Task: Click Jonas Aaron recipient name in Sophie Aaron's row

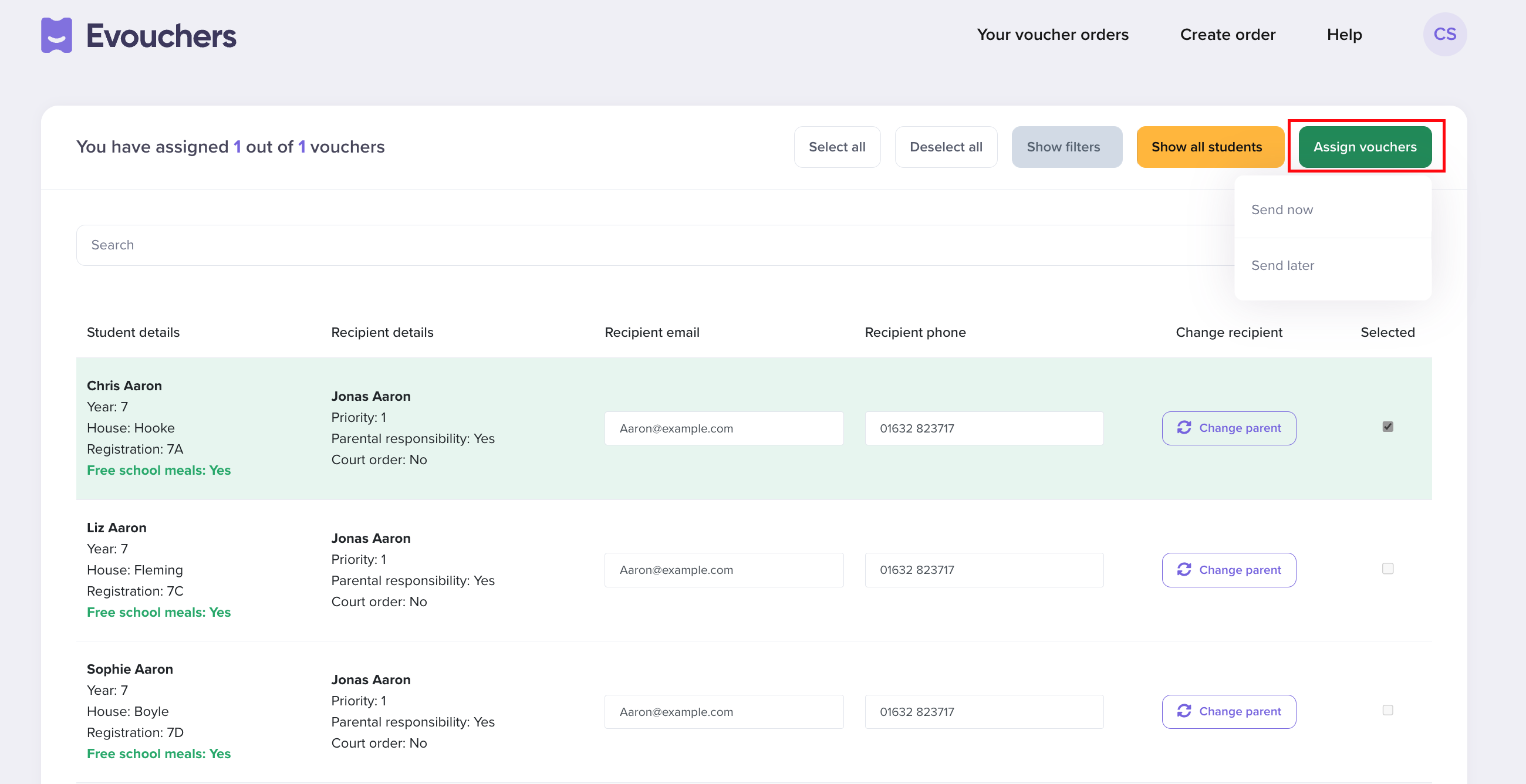Action: click(x=370, y=680)
